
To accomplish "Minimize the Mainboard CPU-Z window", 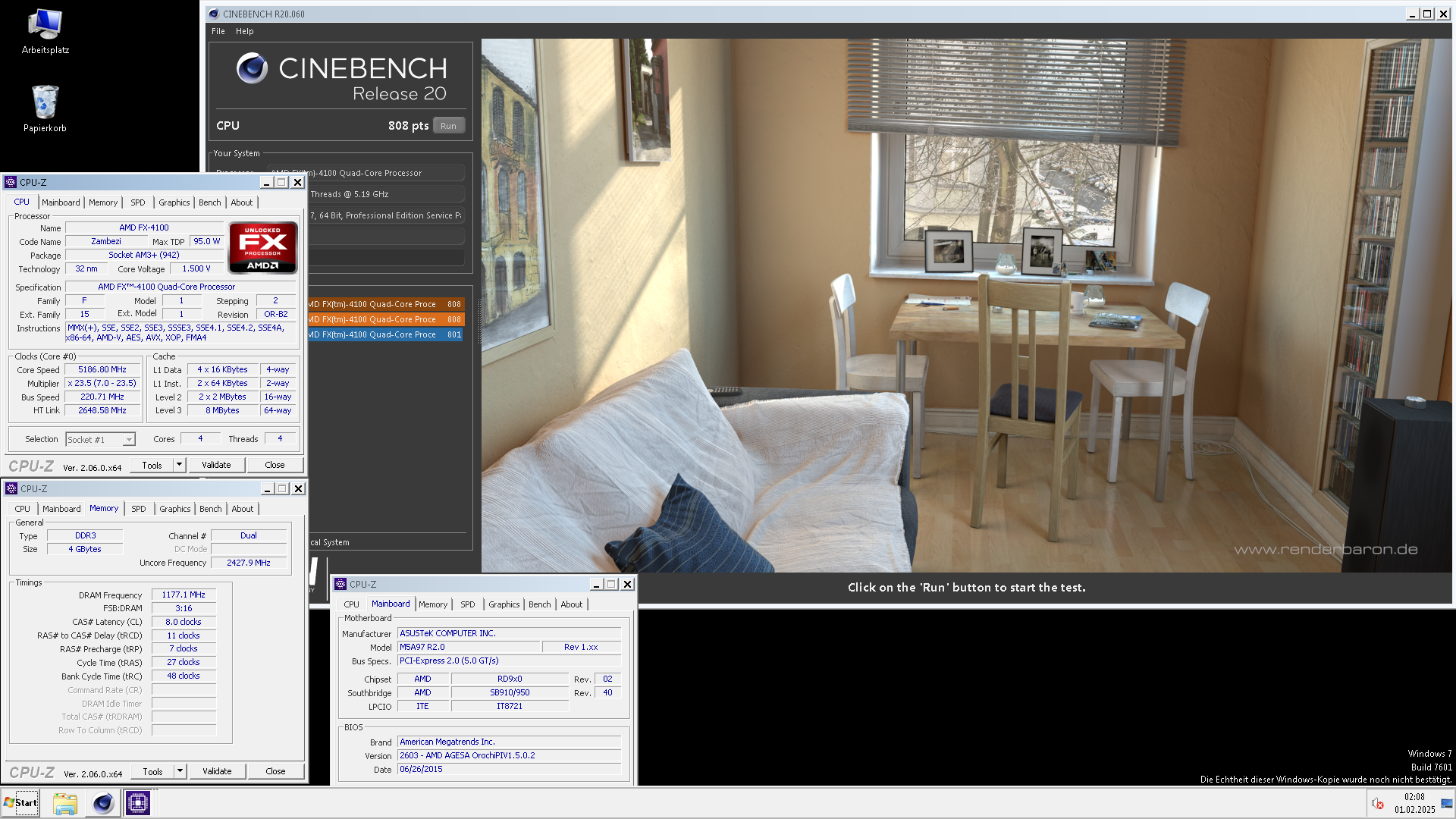I will pyautogui.click(x=597, y=585).
